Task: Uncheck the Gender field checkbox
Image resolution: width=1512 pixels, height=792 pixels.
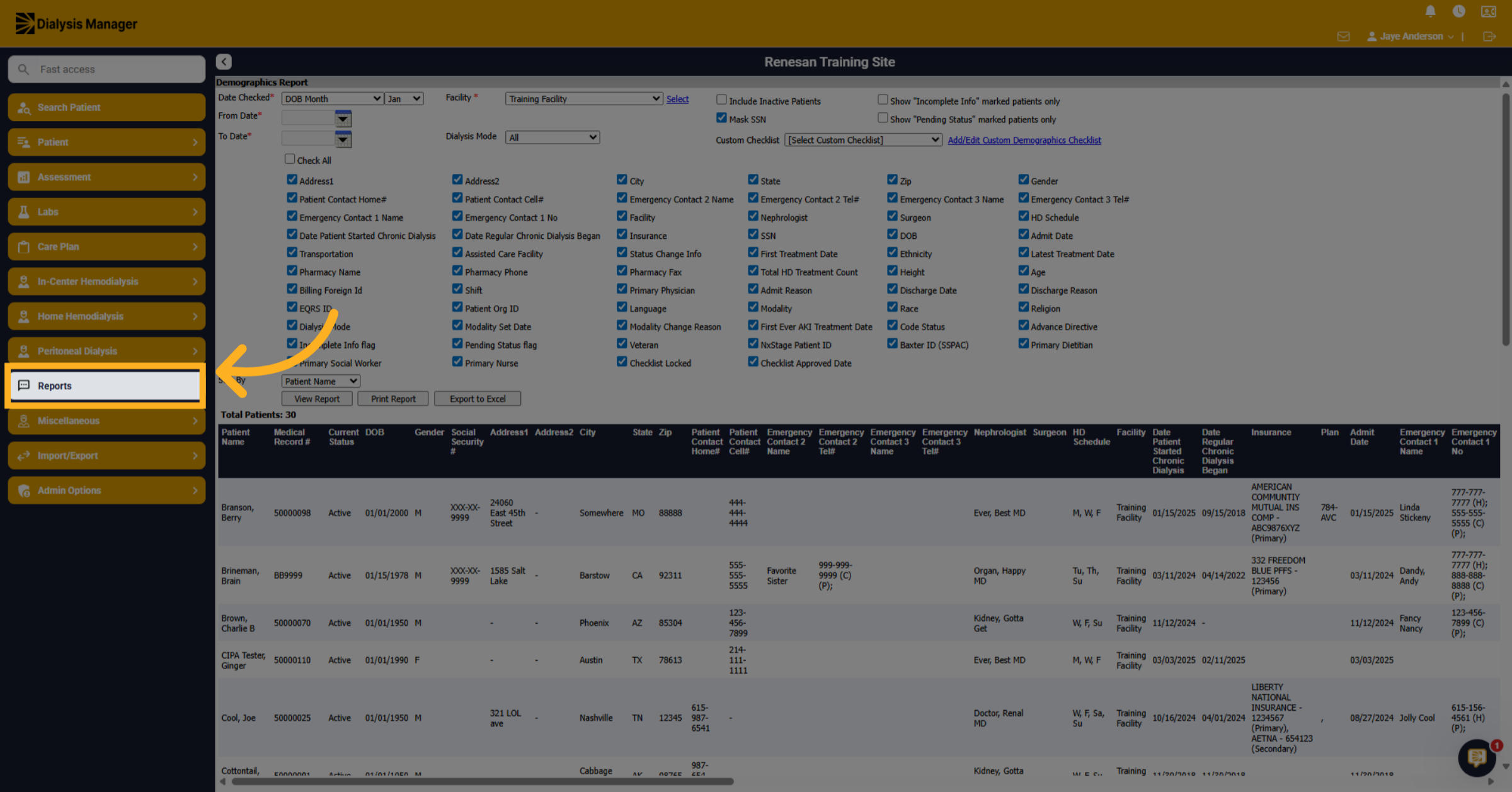Action: coord(1023,180)
